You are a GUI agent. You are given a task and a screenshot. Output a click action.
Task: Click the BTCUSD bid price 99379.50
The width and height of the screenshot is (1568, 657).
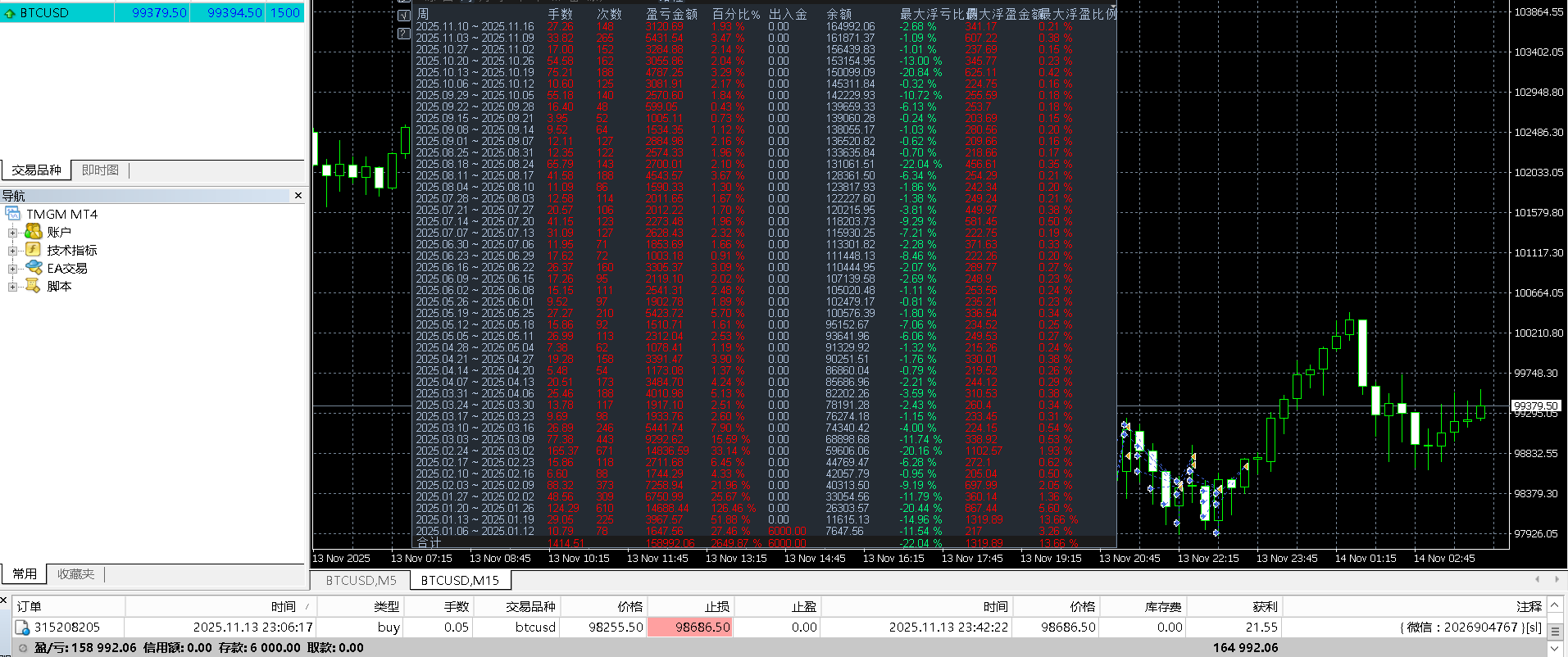159,13
